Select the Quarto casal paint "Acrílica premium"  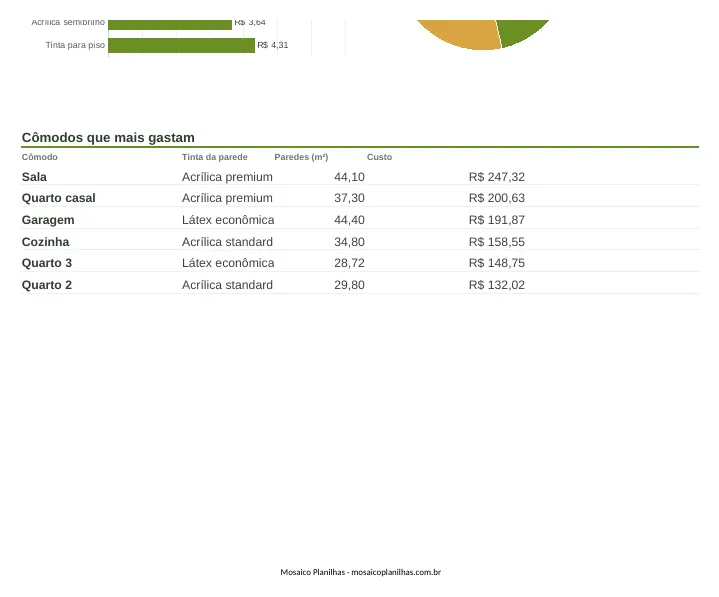227,198
